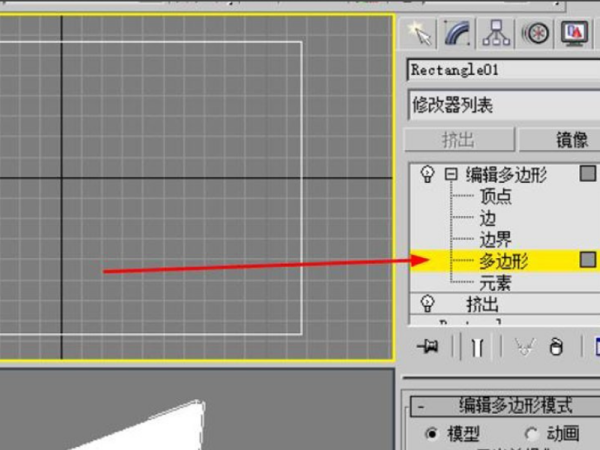Click the gray square beside 编辑多边形
The width and height of the screenshot is (600, 450).
[x=588, y=173]
